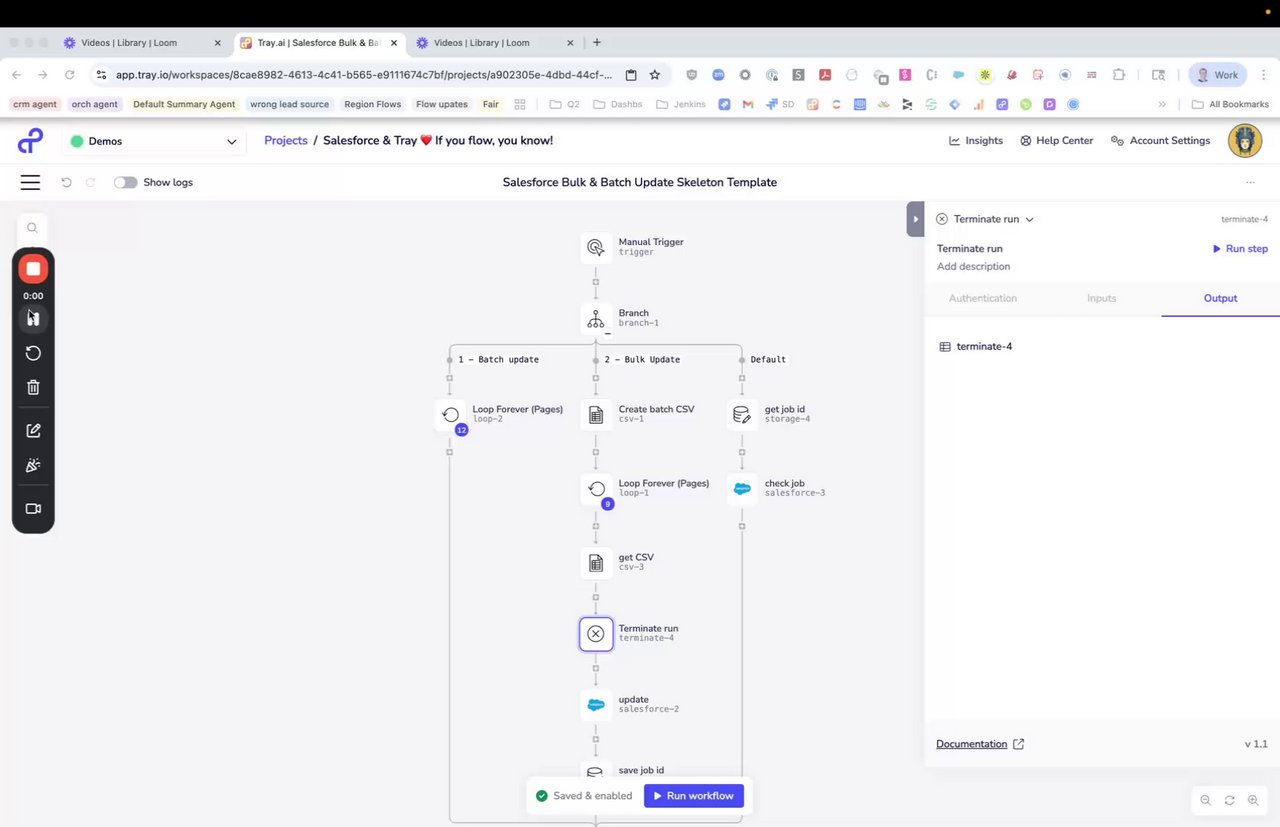Viewport: 1280px width, 827px height.
Task: Select the Manual Trigger step icon
Action: click(x=596, y=247)
